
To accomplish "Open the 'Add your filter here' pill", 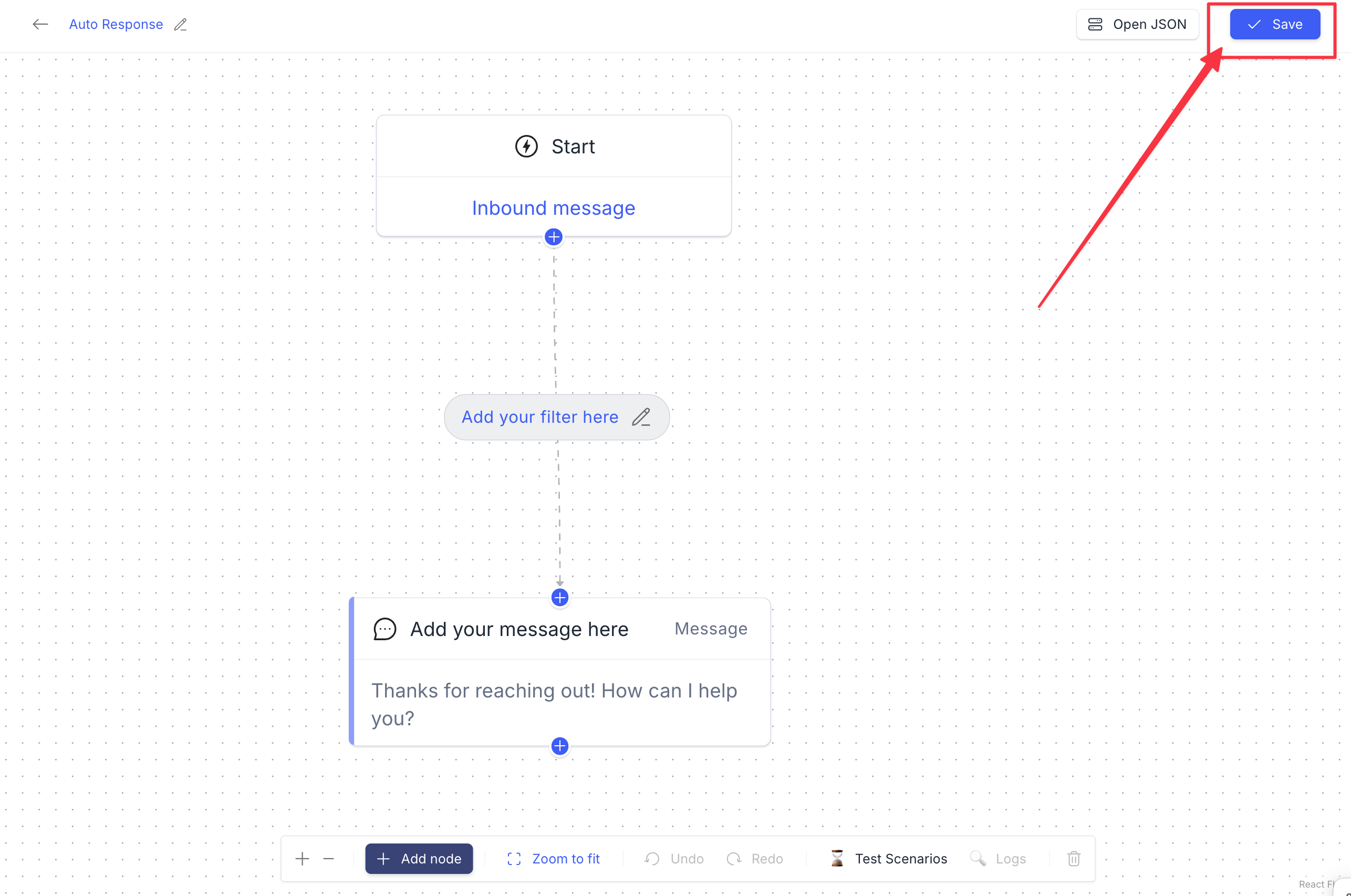I will click(540, 417).
